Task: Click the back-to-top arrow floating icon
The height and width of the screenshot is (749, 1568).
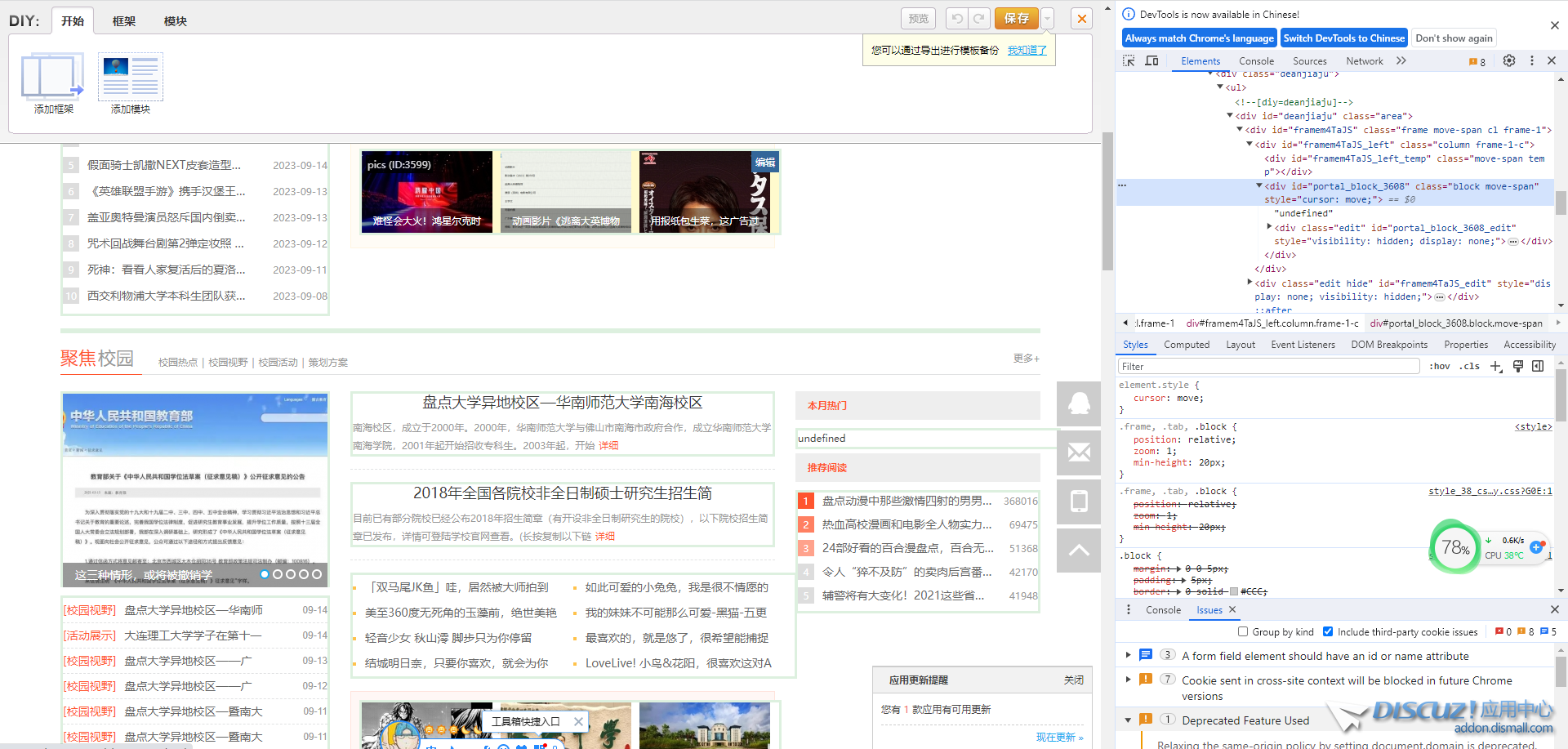Action: (x=1079, y=551)
